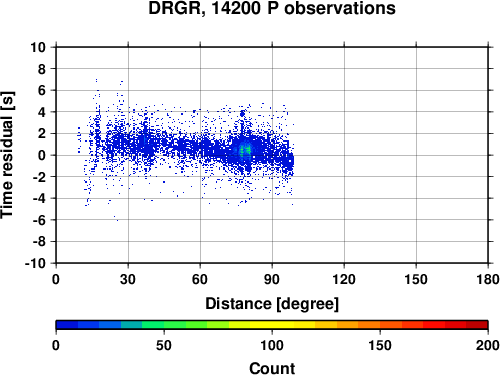
Task: Click the dark red end of the colorbar
Action: 477,325
